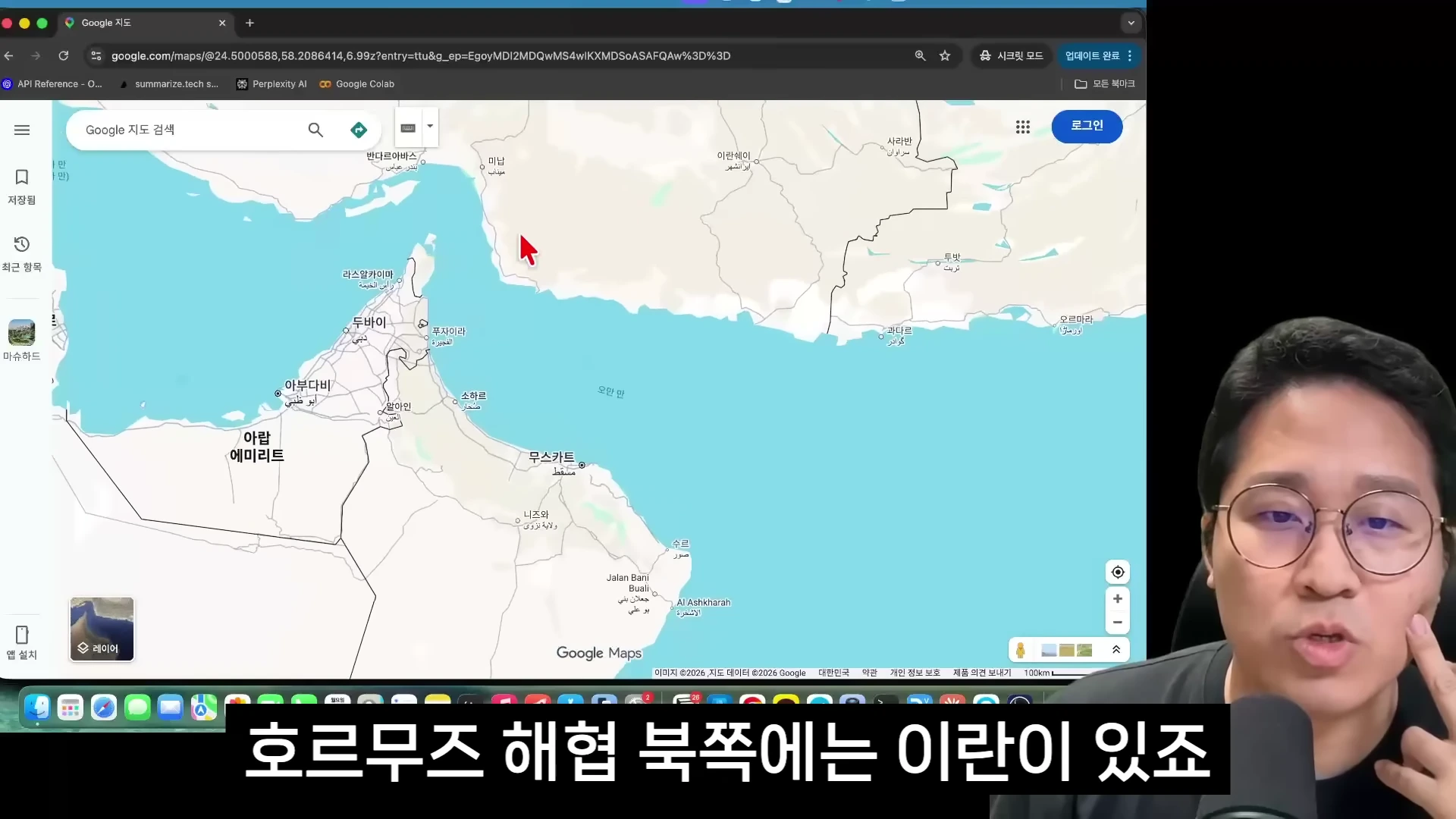Click the keyboard input tool icon
Viewport: 1456px width, 819px height.
(408, 127)
